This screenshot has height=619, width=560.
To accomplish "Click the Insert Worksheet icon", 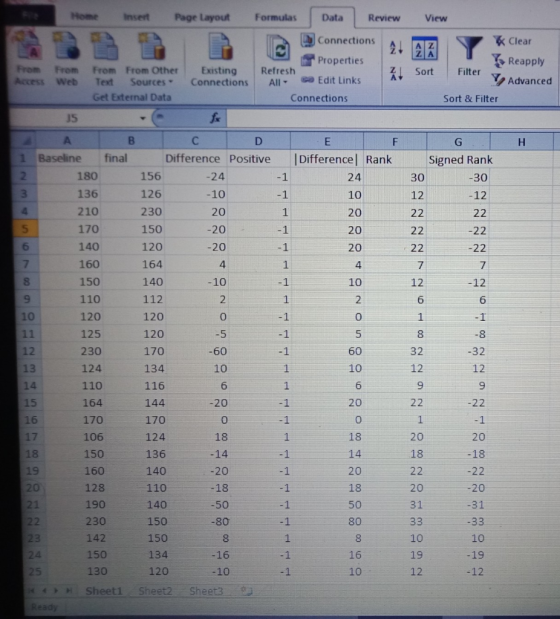I will tap(247, 591).
